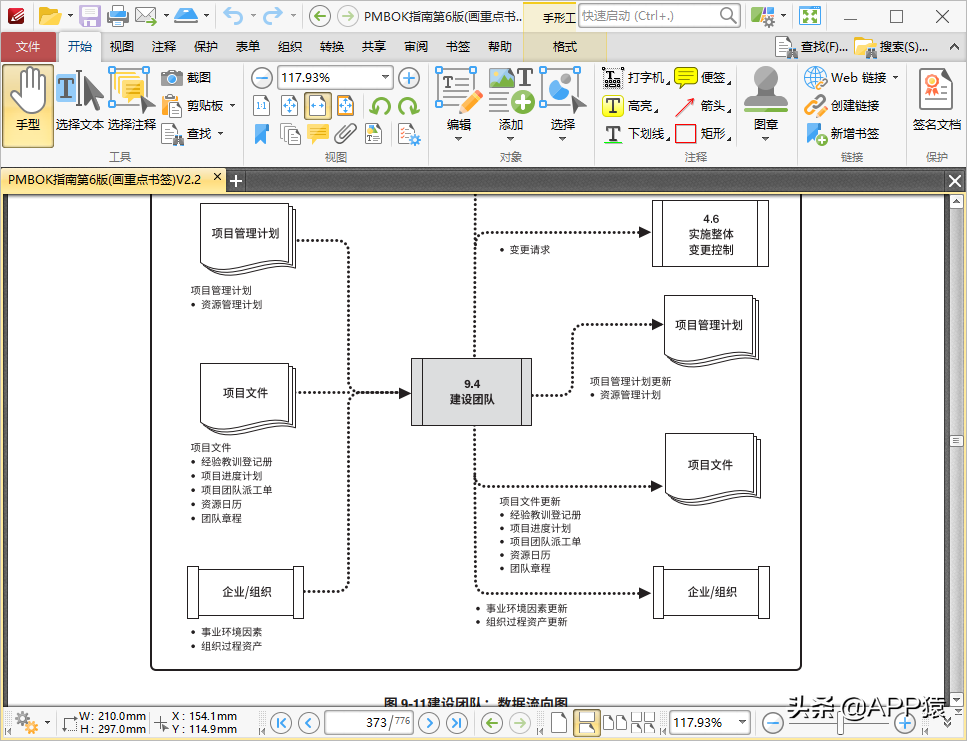Click the zoom slider in status bar
This screenshot has width=967, height=741.
pyautogui.click(x=838, y=722)
